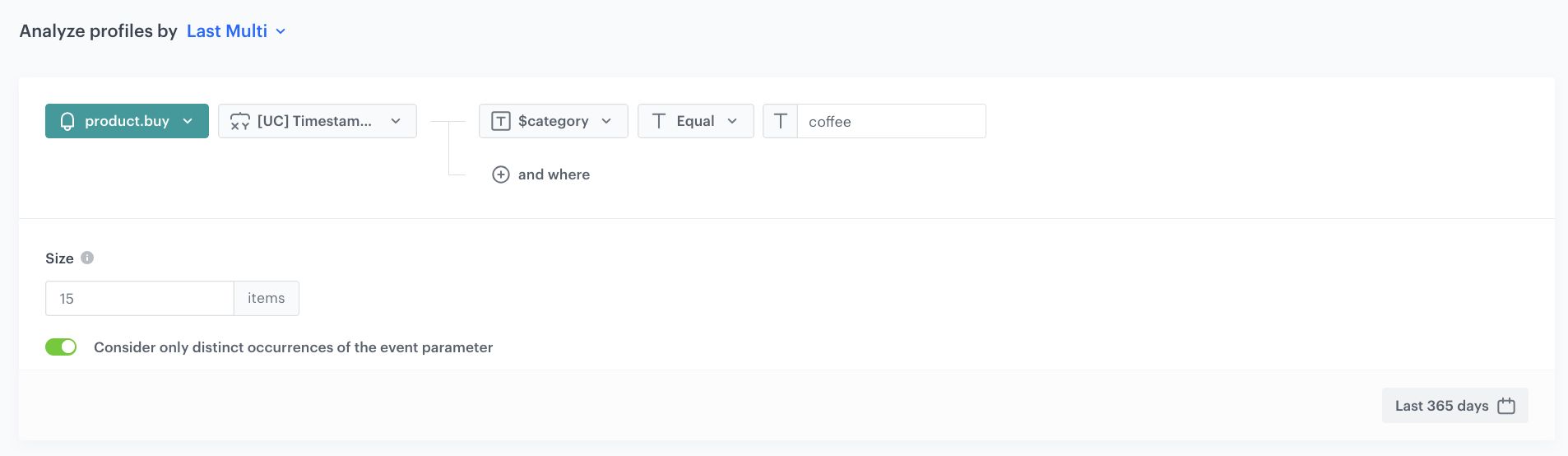Click the coffee value input field

coord(891,122)
